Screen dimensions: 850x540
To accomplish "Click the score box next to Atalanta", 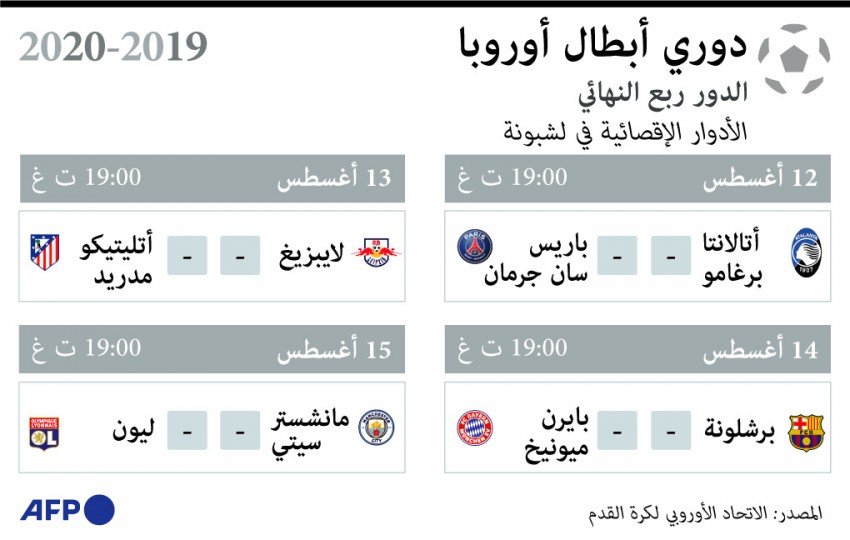I will click(x=670, y=257).
